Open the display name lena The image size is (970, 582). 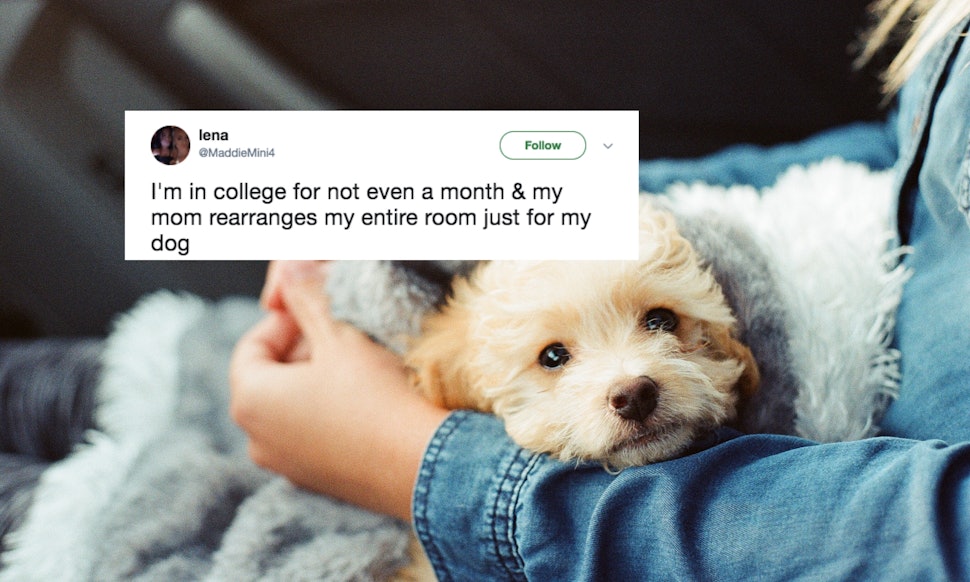[x=213, y=135]
